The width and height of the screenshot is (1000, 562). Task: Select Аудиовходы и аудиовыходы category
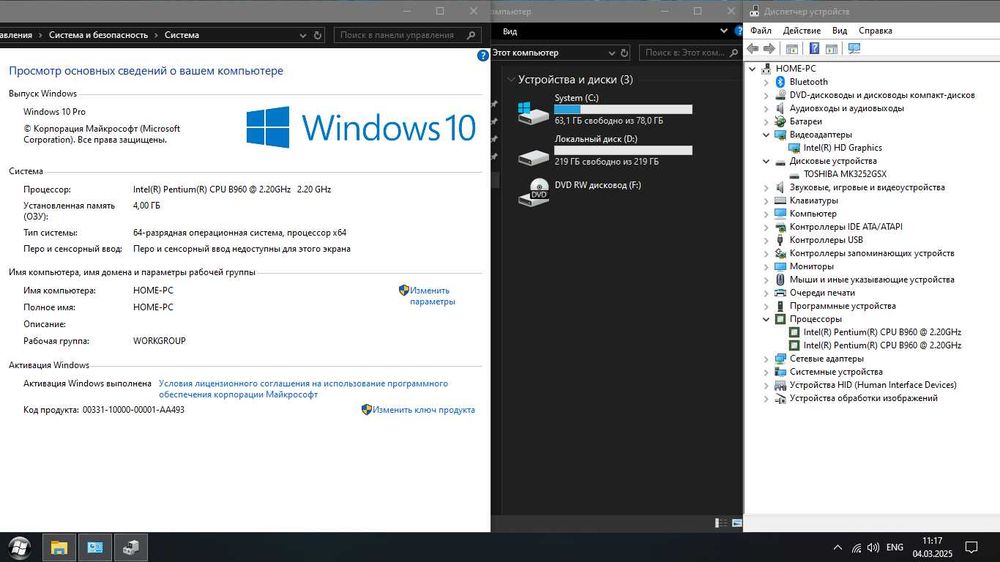point(846,108)
